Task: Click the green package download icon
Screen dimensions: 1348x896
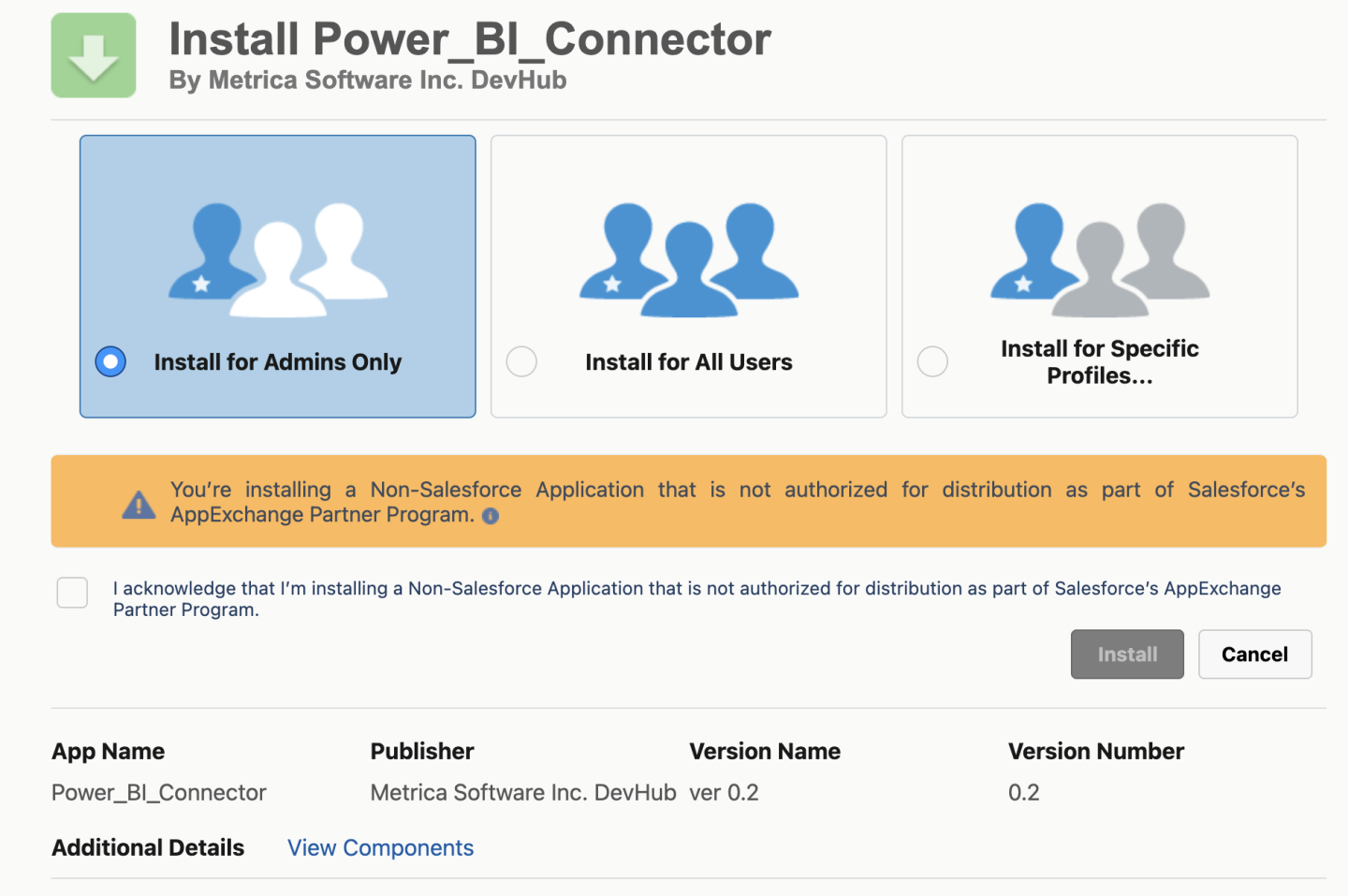Action: tap(94, 55)
